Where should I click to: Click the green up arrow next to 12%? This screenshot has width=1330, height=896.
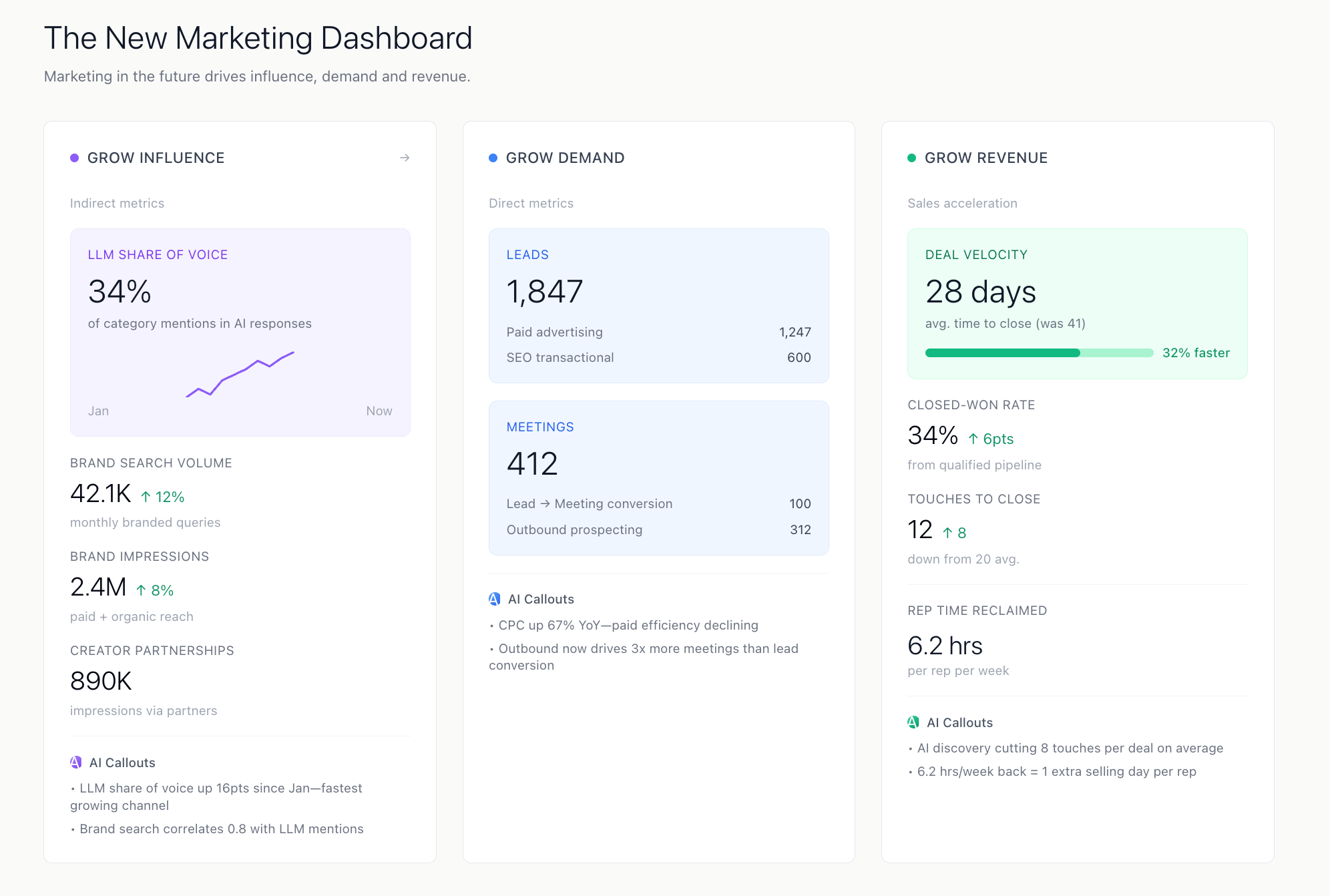click(x=146, y=497)
